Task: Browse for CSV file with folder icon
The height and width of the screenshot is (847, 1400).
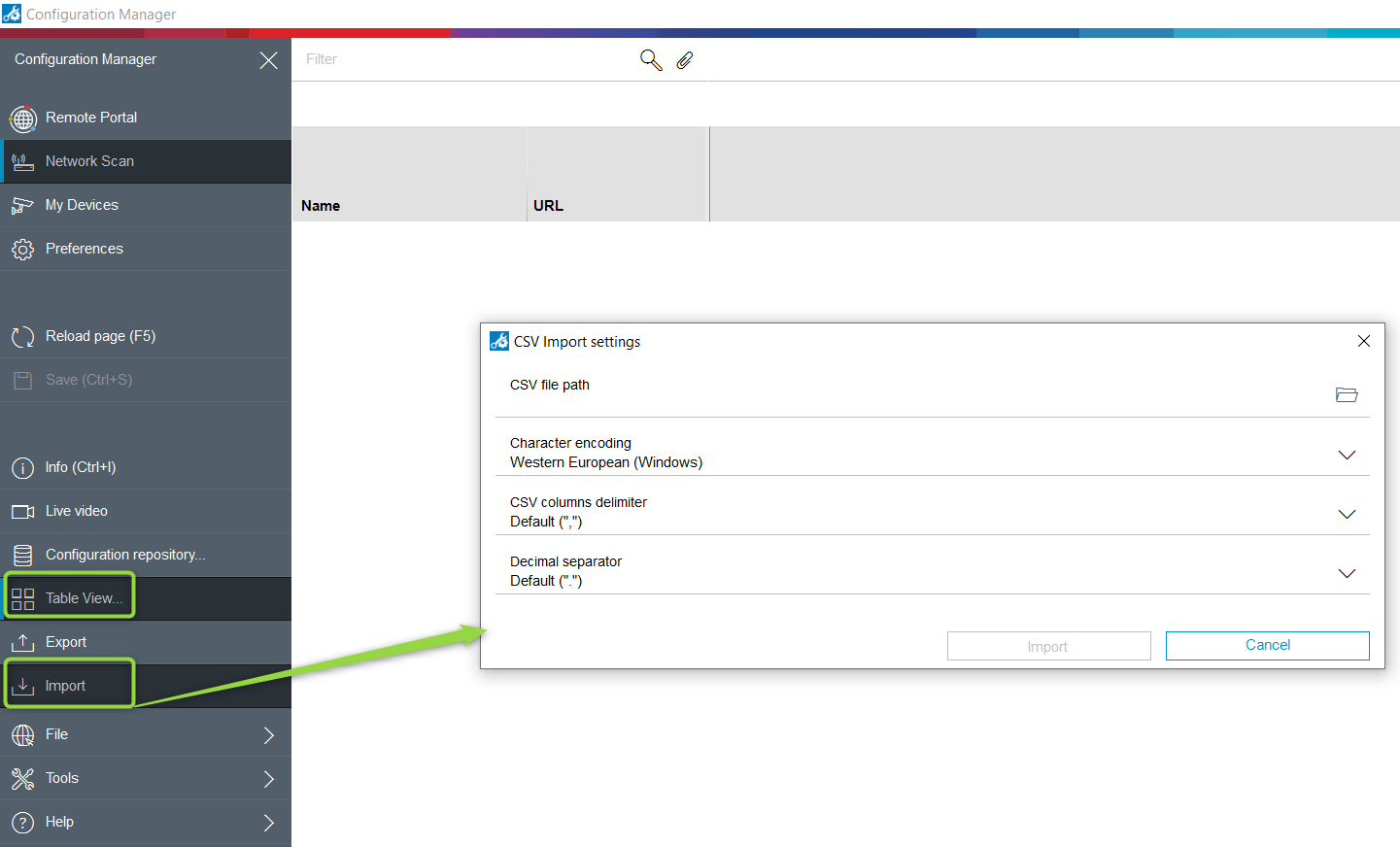Action: tap(1346, 394)
